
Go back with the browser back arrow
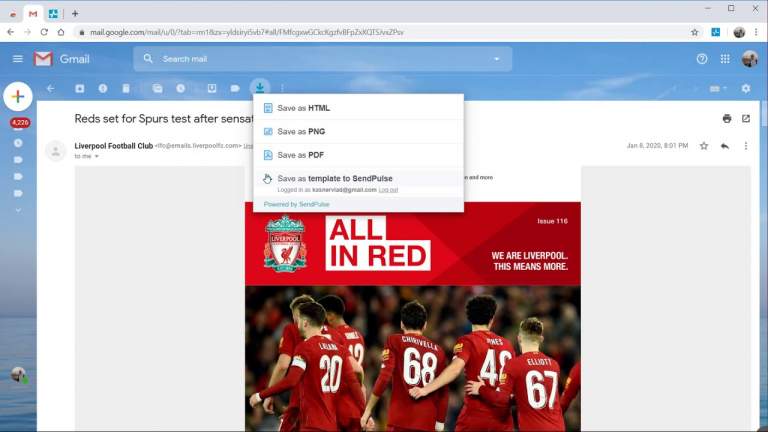(x=11, y=32)
